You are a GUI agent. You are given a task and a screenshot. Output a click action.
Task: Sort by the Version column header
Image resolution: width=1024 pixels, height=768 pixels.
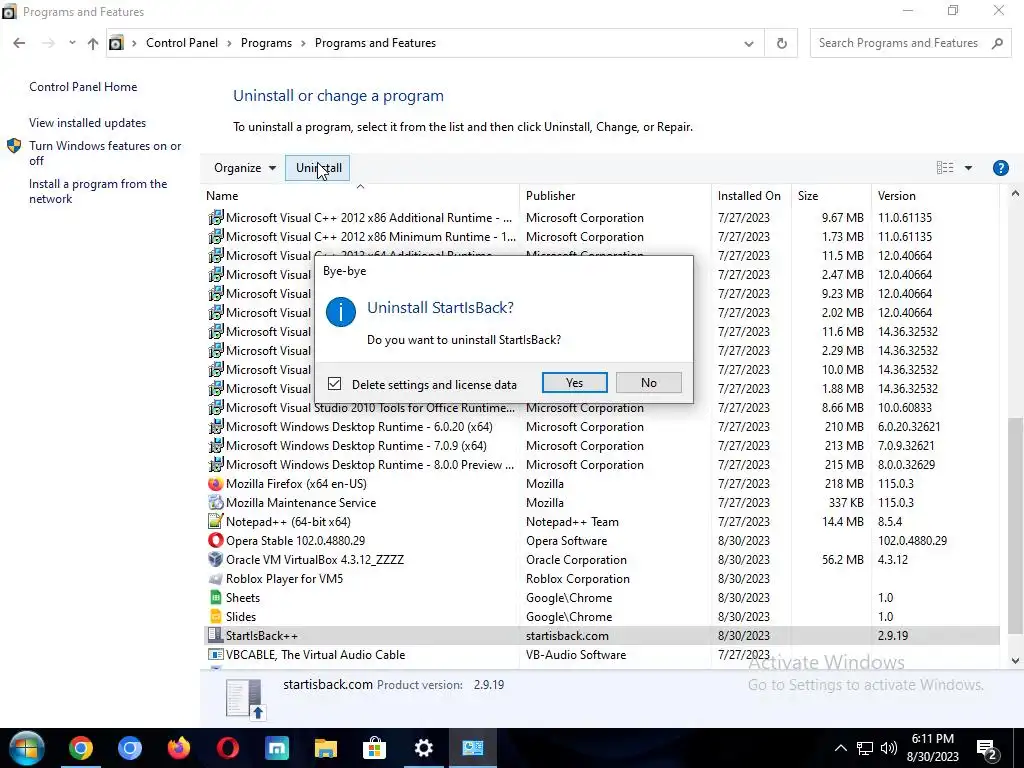935,196
